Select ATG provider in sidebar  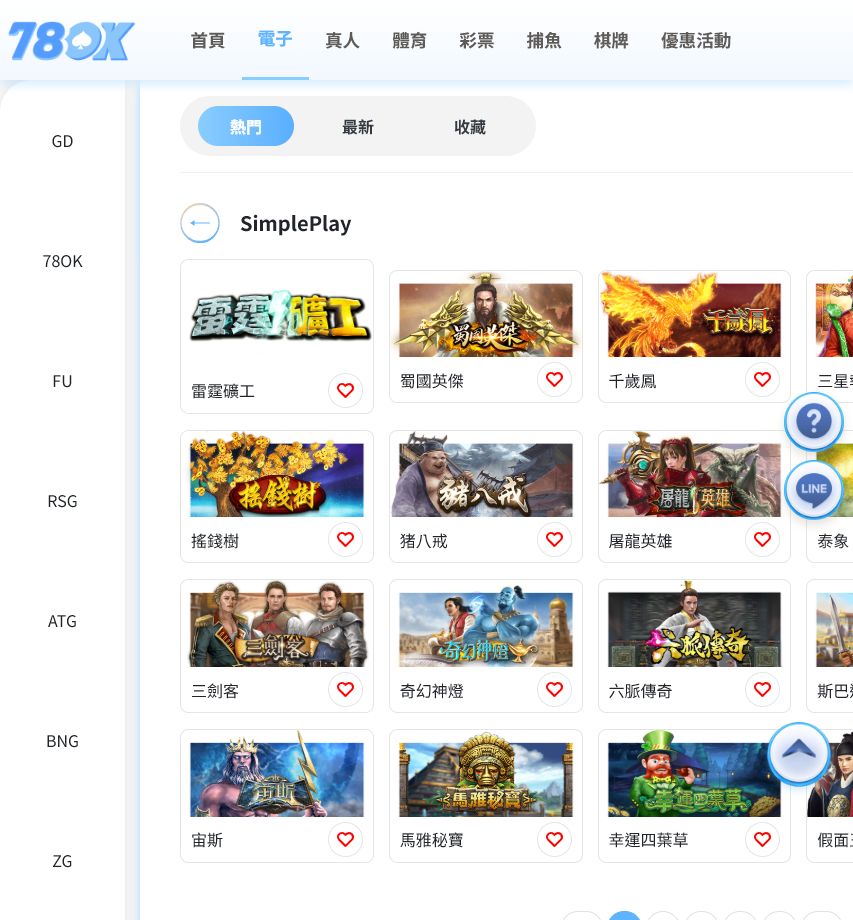coord(62,621)
